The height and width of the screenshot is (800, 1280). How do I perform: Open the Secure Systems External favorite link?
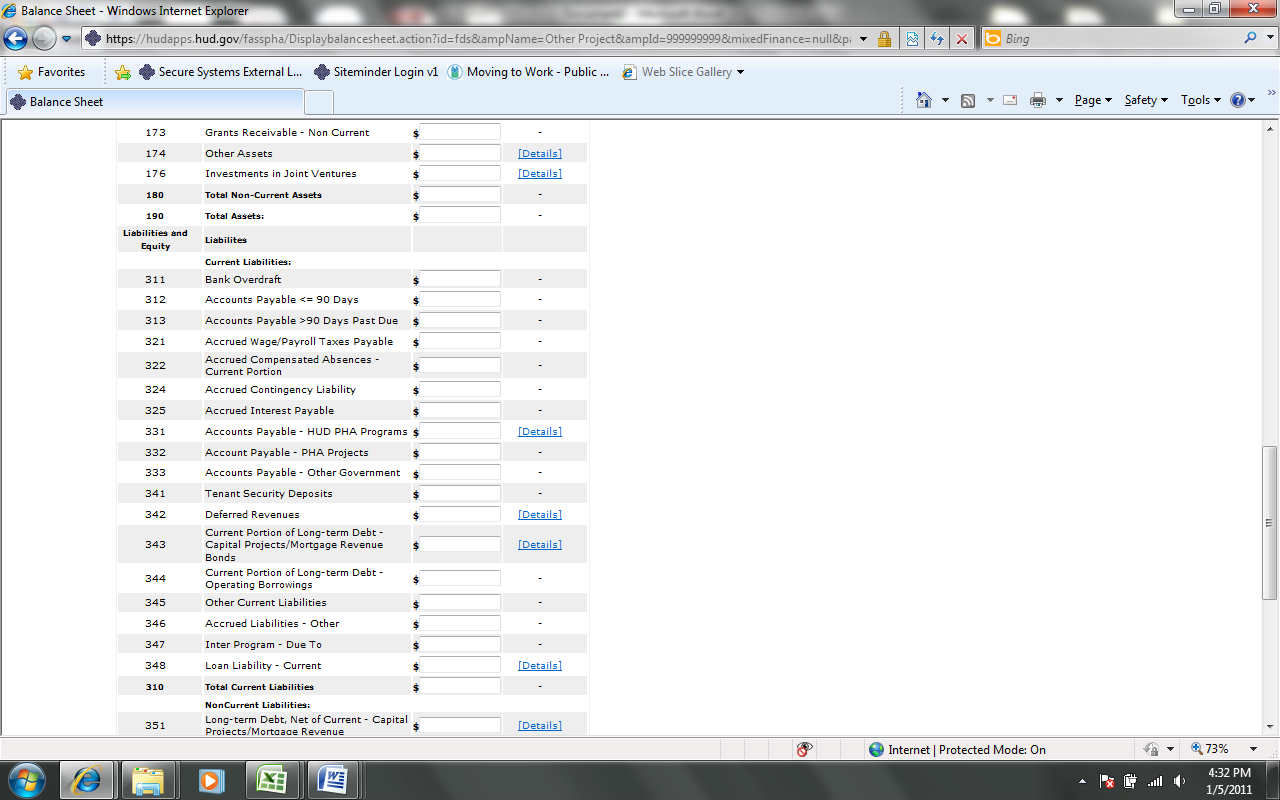pyautogui.click(x=220, y=72)
